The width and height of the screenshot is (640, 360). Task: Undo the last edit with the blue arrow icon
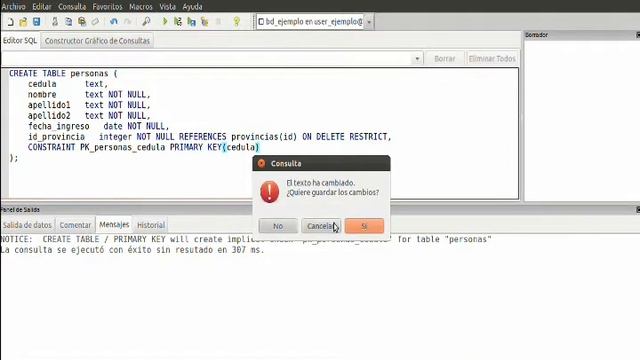113,22
